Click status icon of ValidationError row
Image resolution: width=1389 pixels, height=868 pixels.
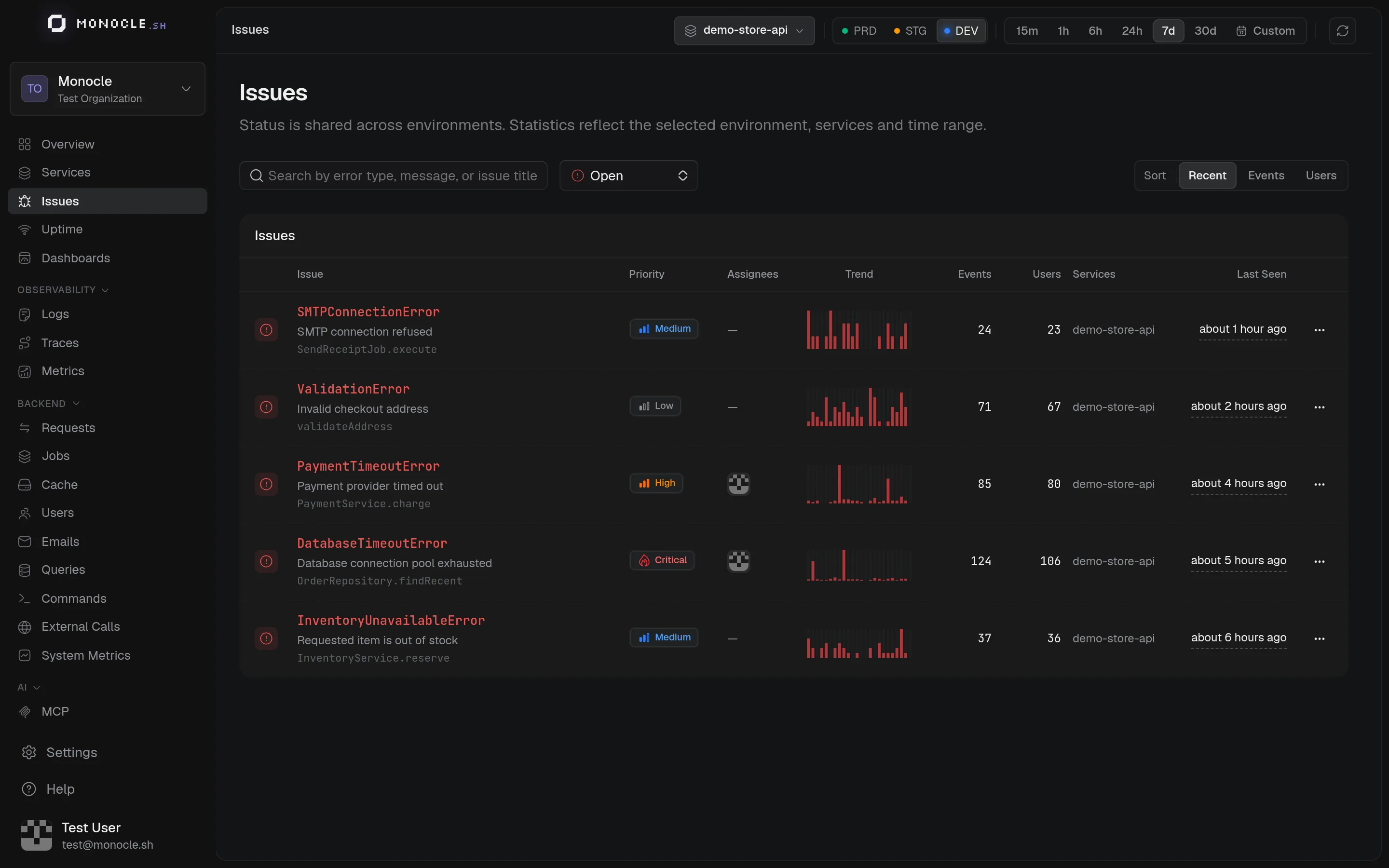[x=266, y=407]
